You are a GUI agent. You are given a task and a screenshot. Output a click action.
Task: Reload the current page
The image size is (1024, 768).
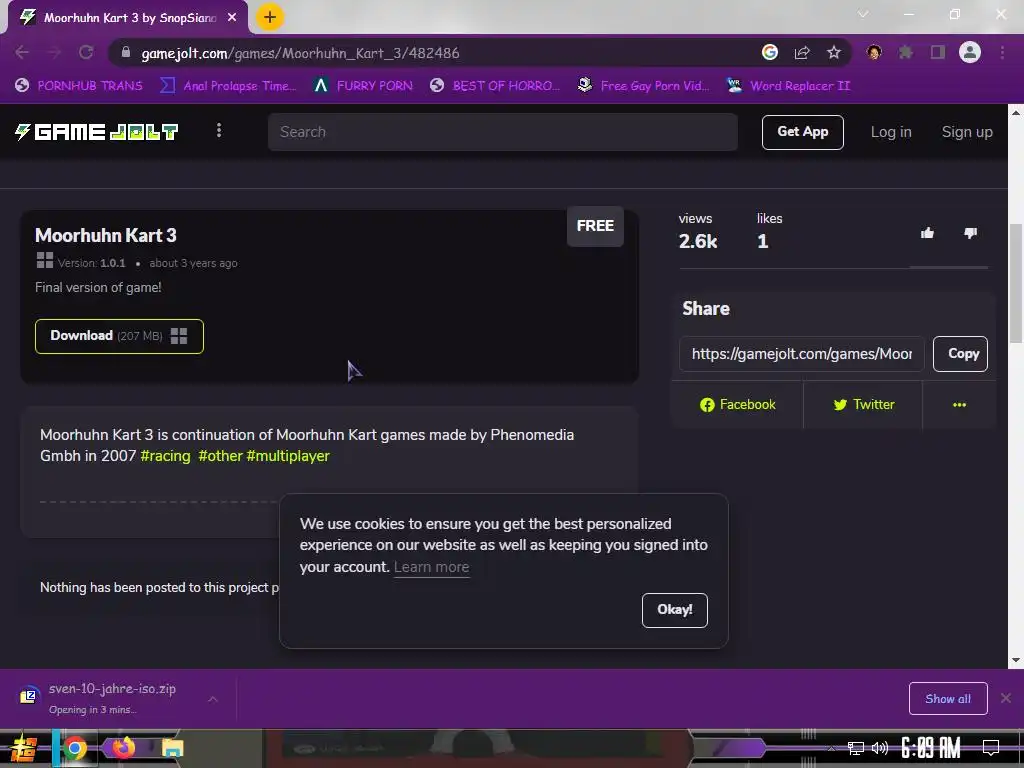coord(86,53)
